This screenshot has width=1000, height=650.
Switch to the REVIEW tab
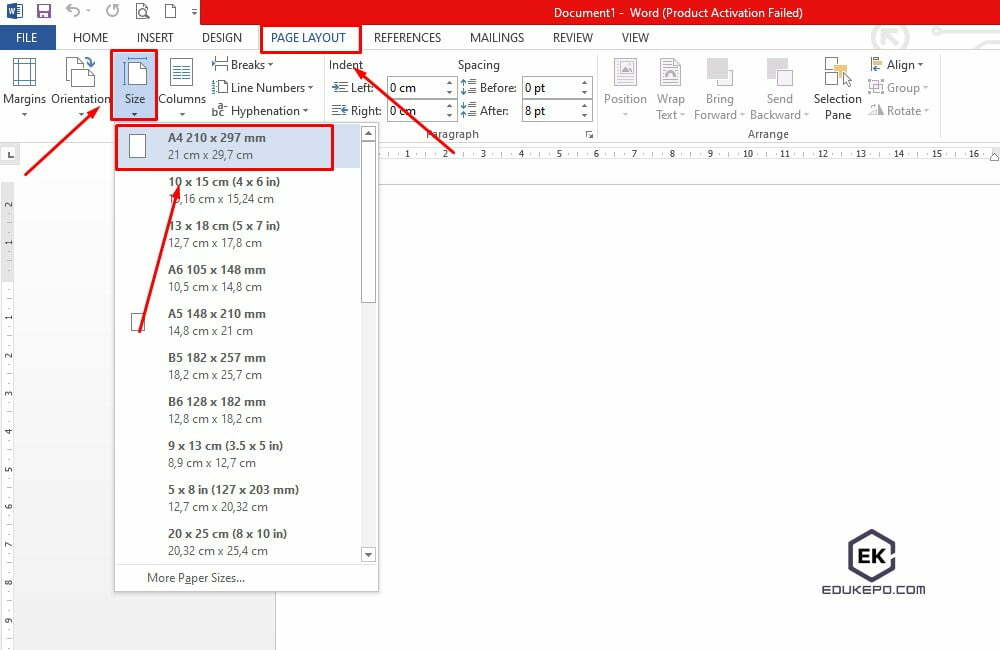click(572, 37)
